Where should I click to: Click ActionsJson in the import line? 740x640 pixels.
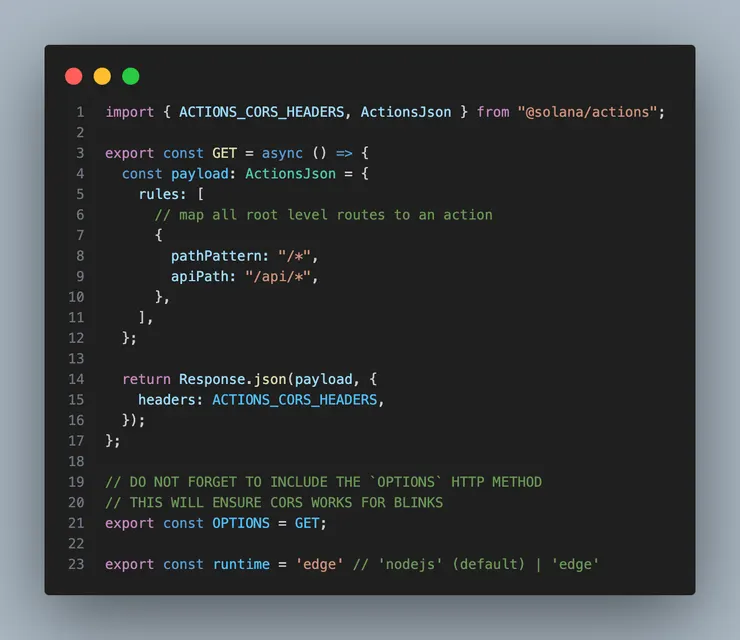(x=406, y=112)
